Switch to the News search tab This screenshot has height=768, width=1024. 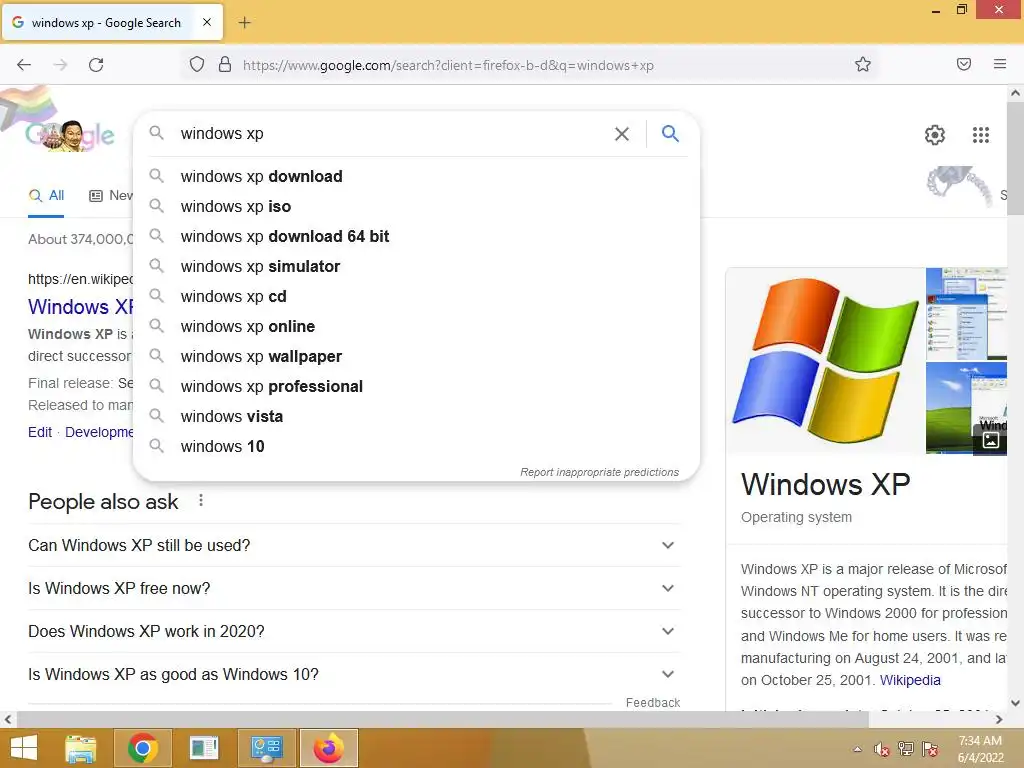tap(111, 195)
